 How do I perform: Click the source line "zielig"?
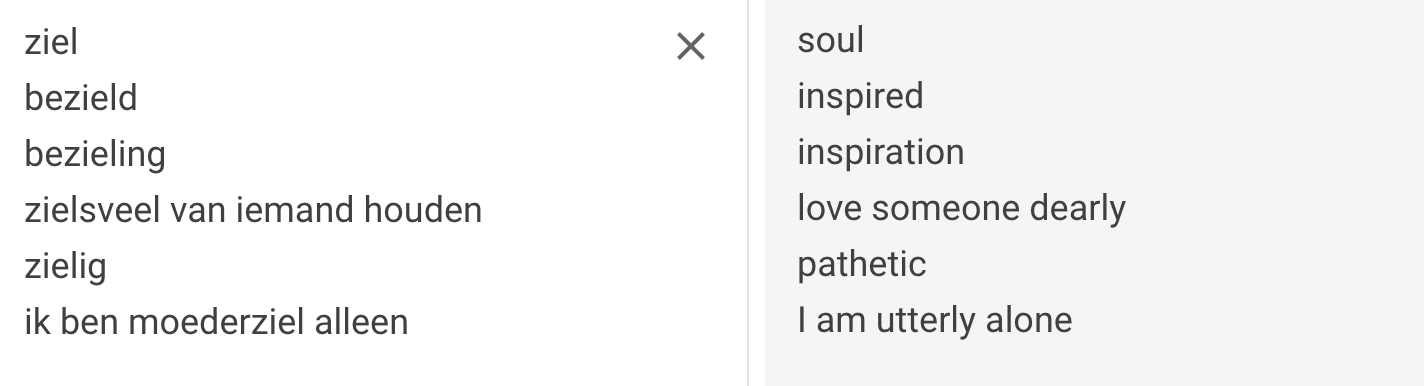coord(65,267)
